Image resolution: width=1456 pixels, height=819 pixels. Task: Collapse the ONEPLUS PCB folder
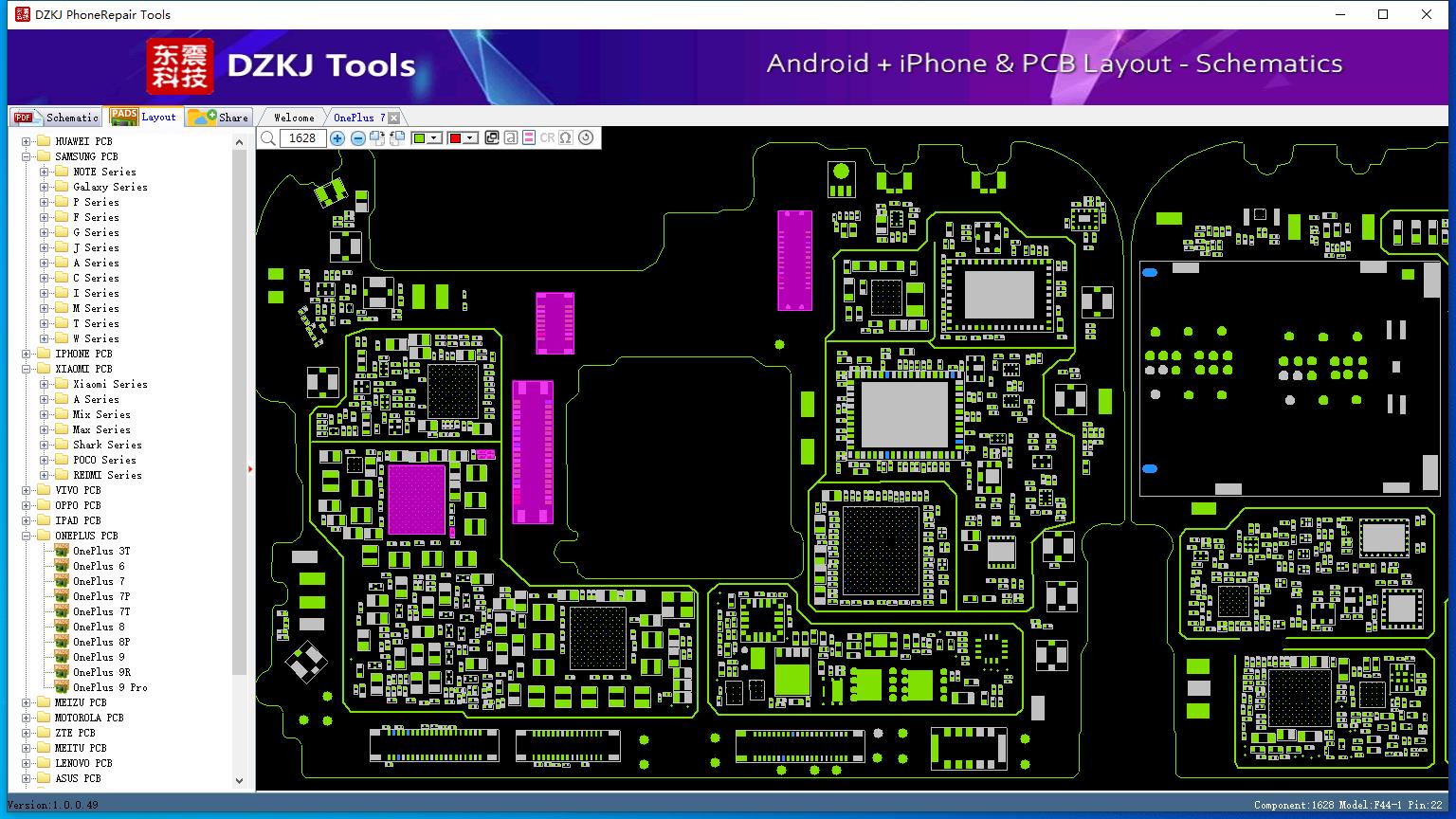click(x=27, y=537)
